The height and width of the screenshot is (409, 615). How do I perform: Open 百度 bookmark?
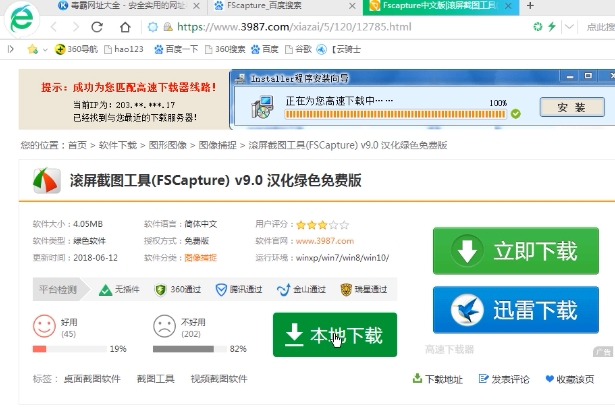[x=265, y=49]
